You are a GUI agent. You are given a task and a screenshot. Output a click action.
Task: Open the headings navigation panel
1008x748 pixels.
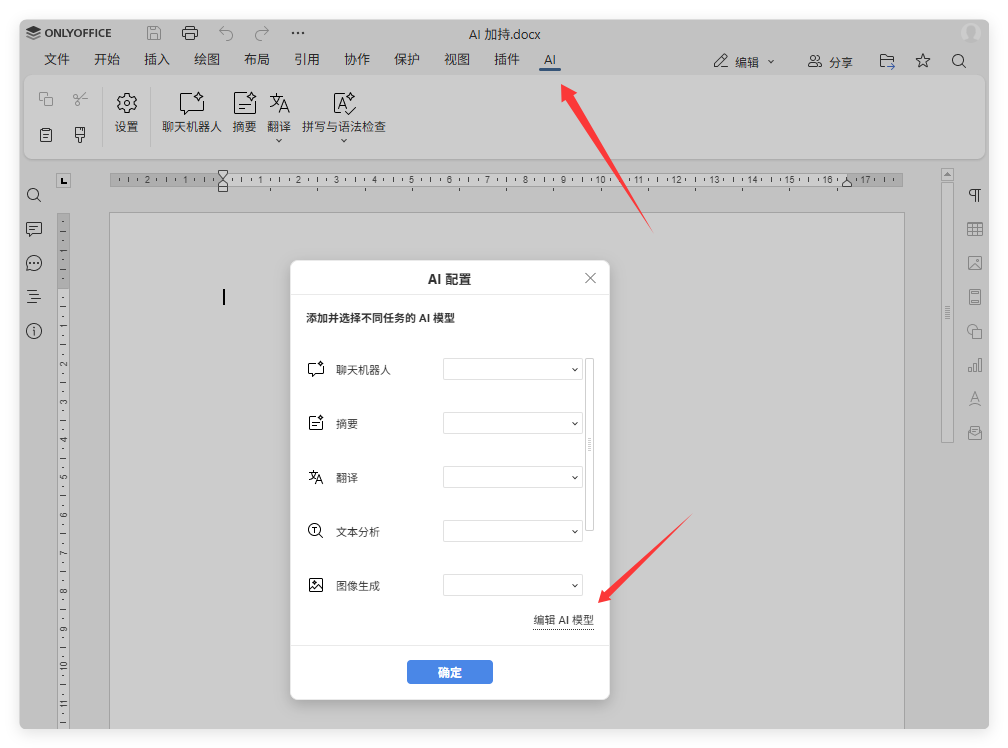(34, 297)
